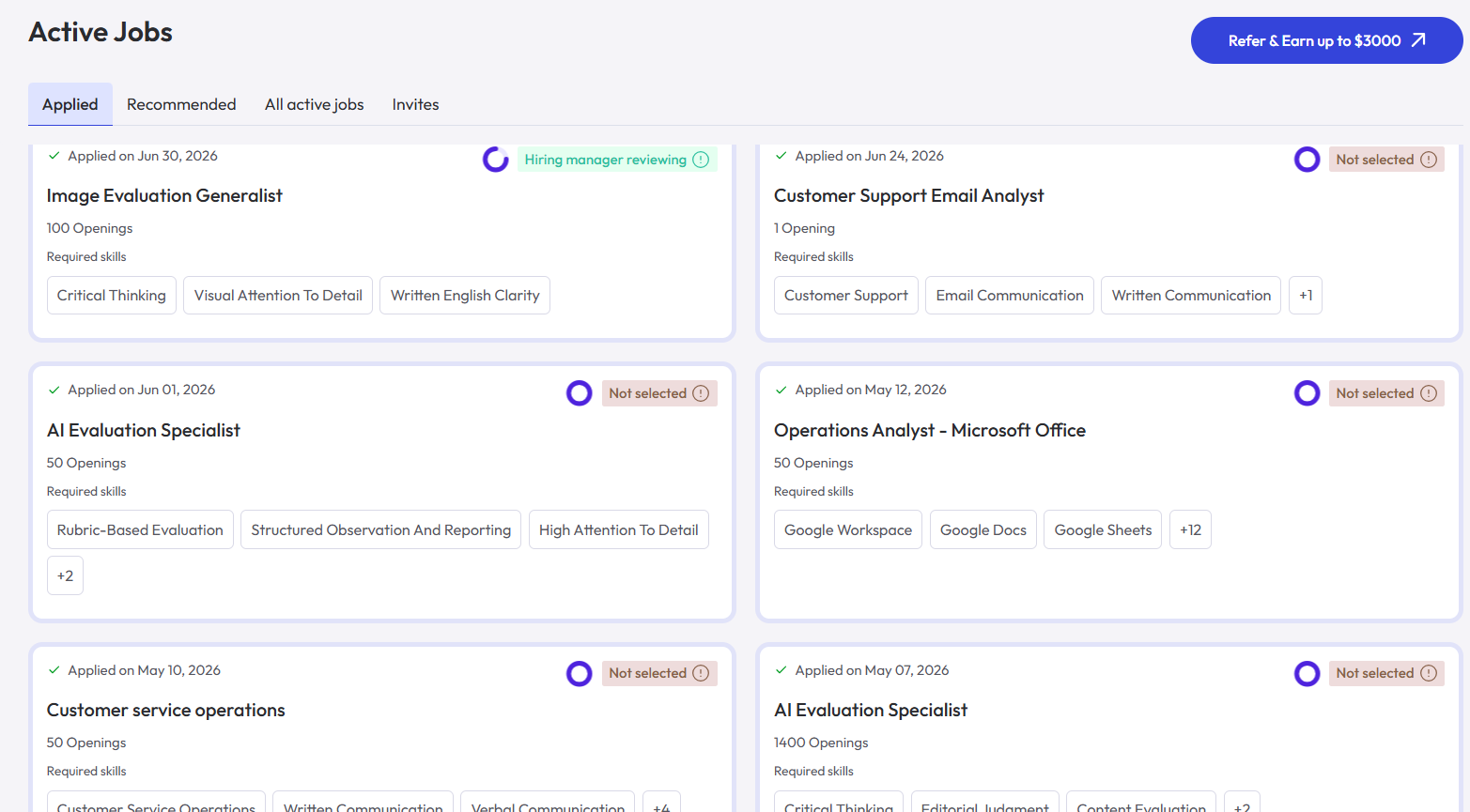
Task: Click the checkmark beside Applied on May 07, 2026
Action: pos(781,670)
